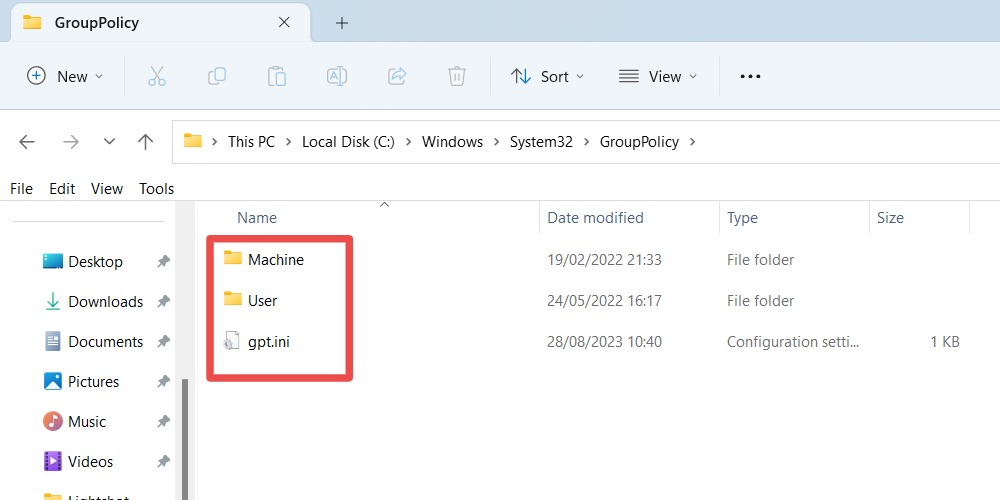The height and width of the screenshot is (500, 1000).
Task: Click Windows in address breadcrumb
Action: tap(452, 142)
